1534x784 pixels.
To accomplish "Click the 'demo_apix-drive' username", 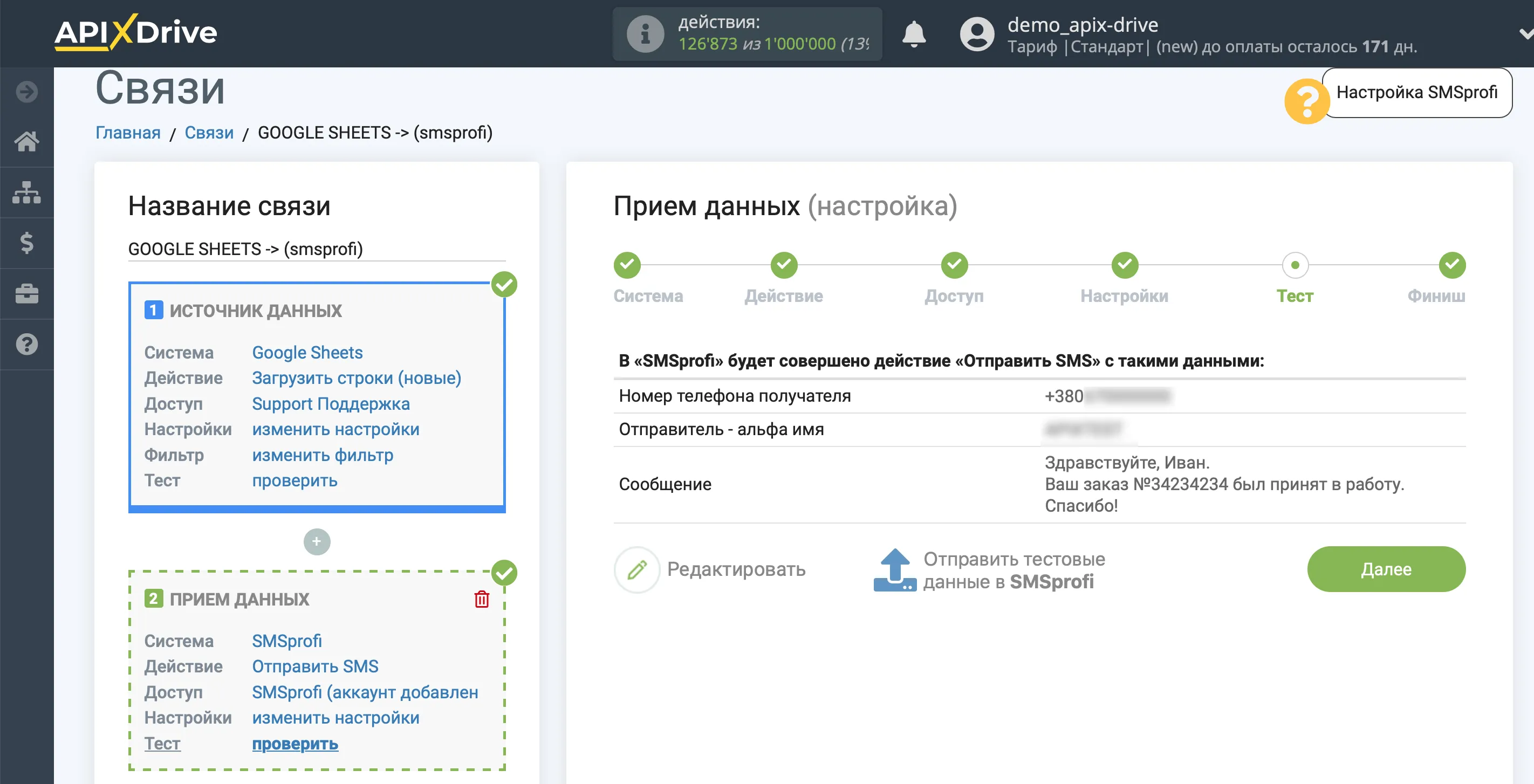I will (x=1082, y=24).
